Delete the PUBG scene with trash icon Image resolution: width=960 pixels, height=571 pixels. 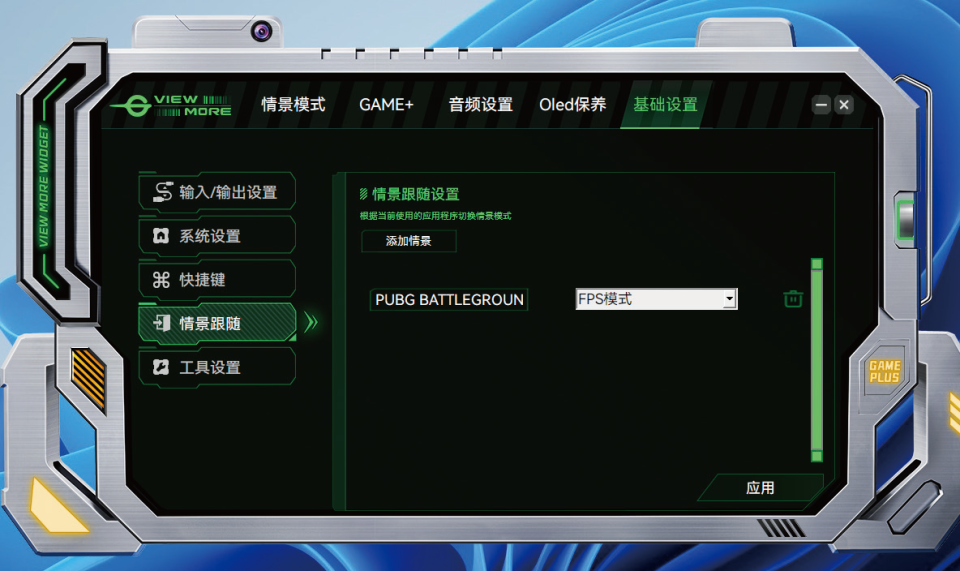coord(793,299)
